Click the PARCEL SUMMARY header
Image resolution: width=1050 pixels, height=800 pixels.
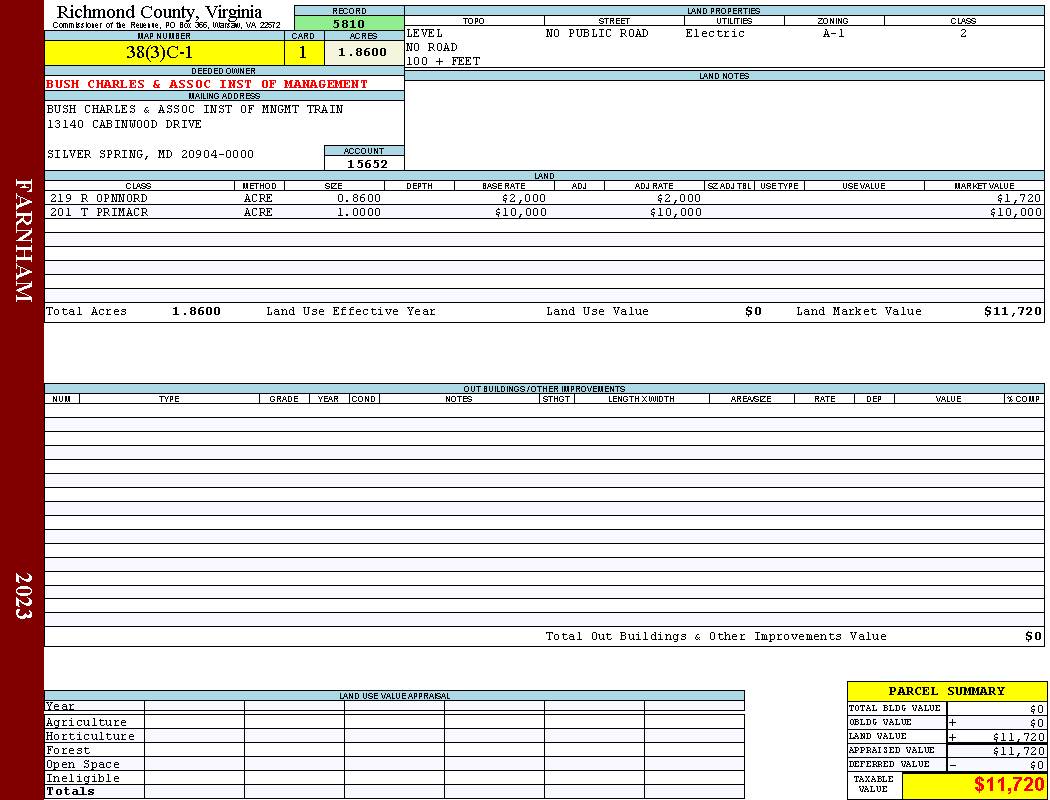point(946,691)
